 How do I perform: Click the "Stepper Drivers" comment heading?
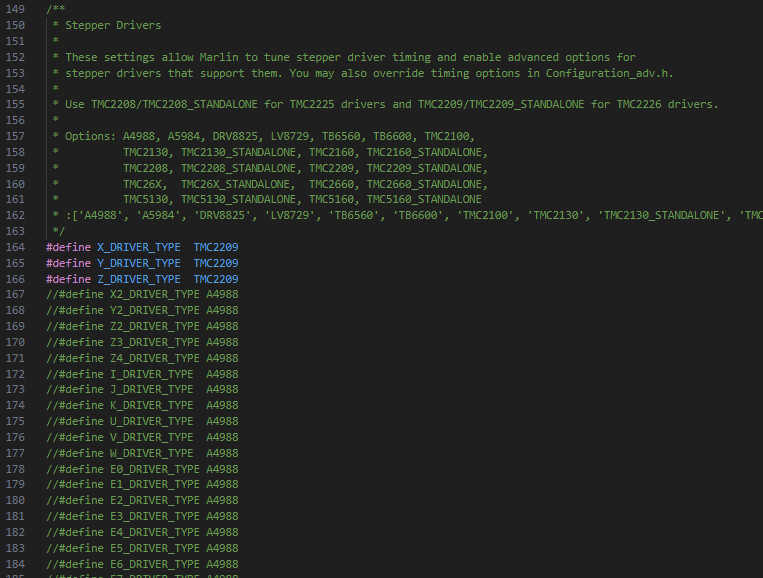point(112,25)
